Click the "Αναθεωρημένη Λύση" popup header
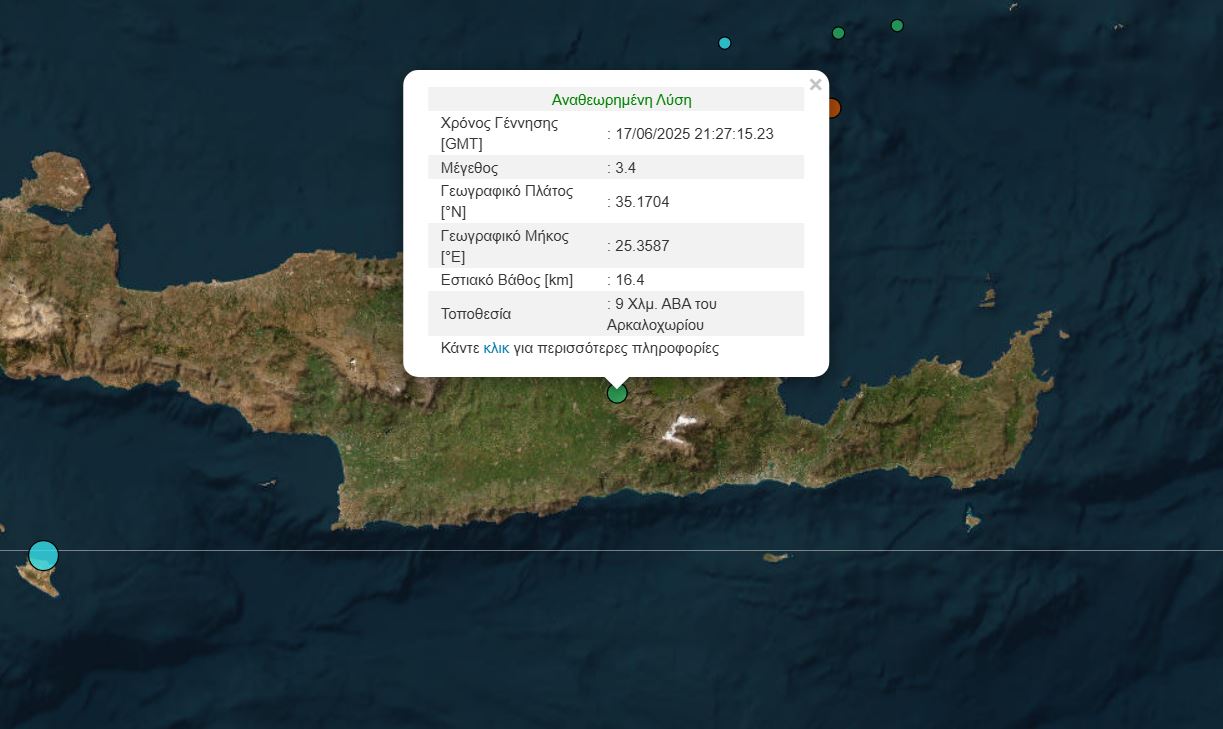Screen dimensions: 1223x729 tap(621, 100)
